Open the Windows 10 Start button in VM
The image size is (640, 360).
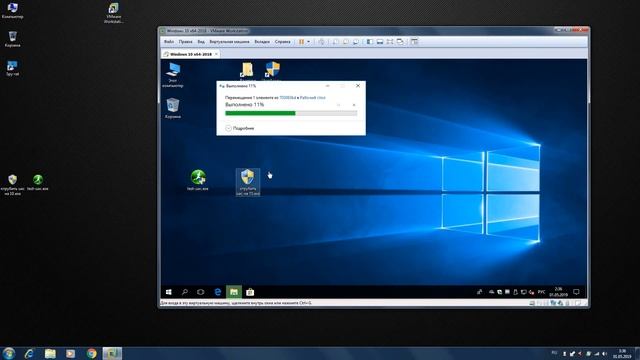pos(169,292)
